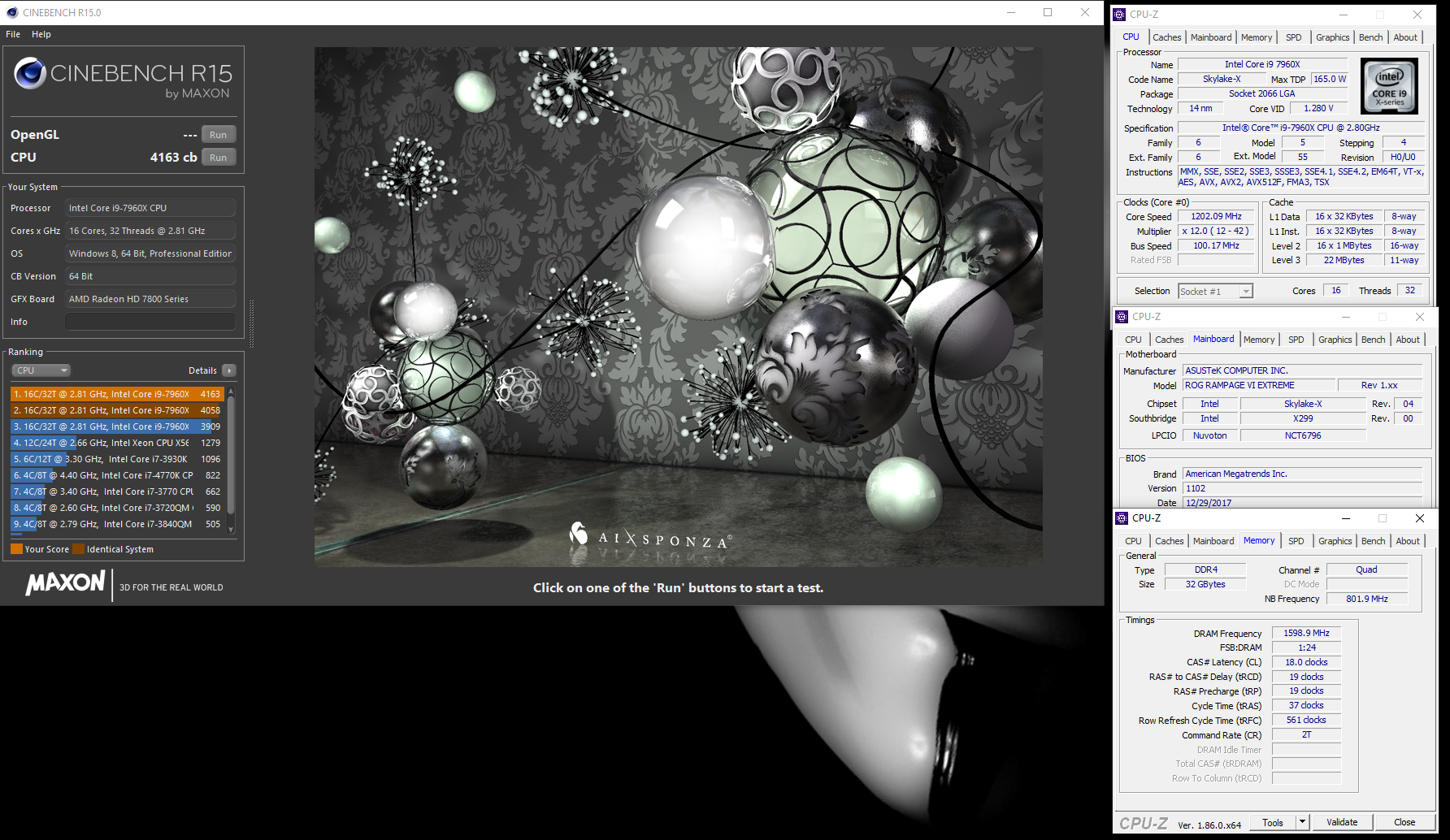Open the Tools dropdown arrow in CPU-Z
Image resolution: width=1450 pixels, height=840 pixels.
pos(1302,822)
